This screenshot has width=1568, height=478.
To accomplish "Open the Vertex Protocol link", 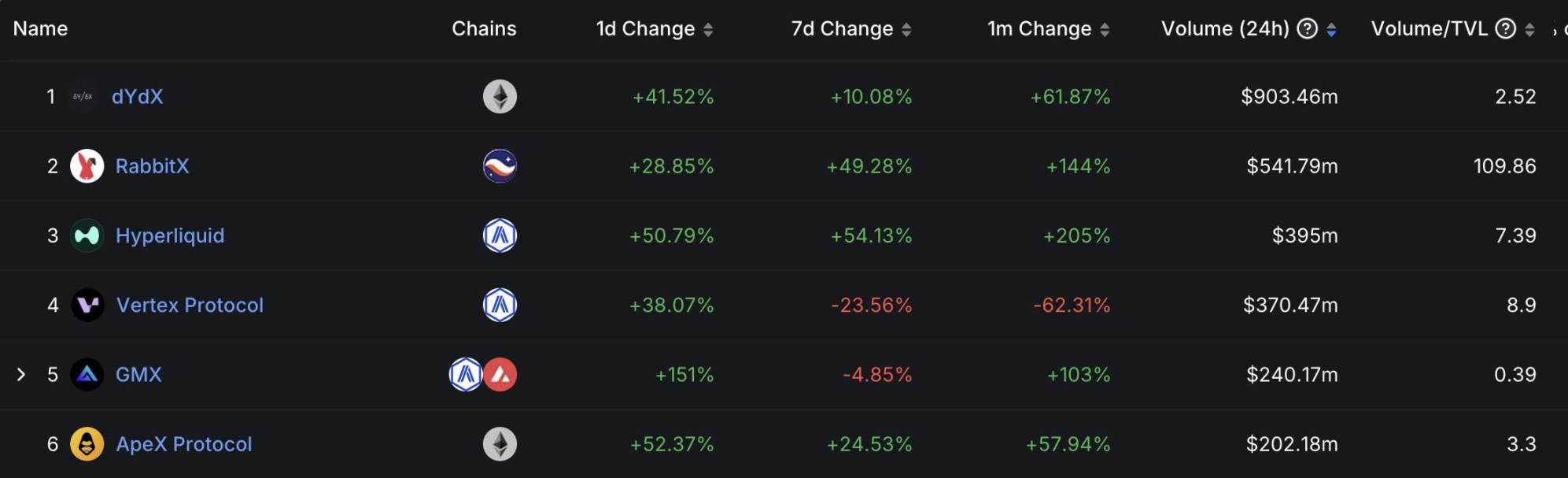I will (x=190, y=305).
